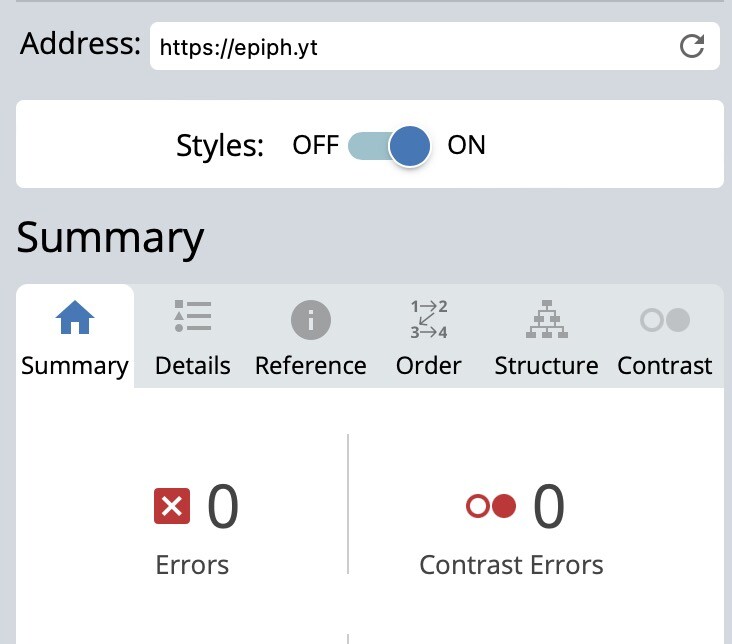Click the Styles: label
The width and height of the screenshot is (732, 644).
[220, 146]
